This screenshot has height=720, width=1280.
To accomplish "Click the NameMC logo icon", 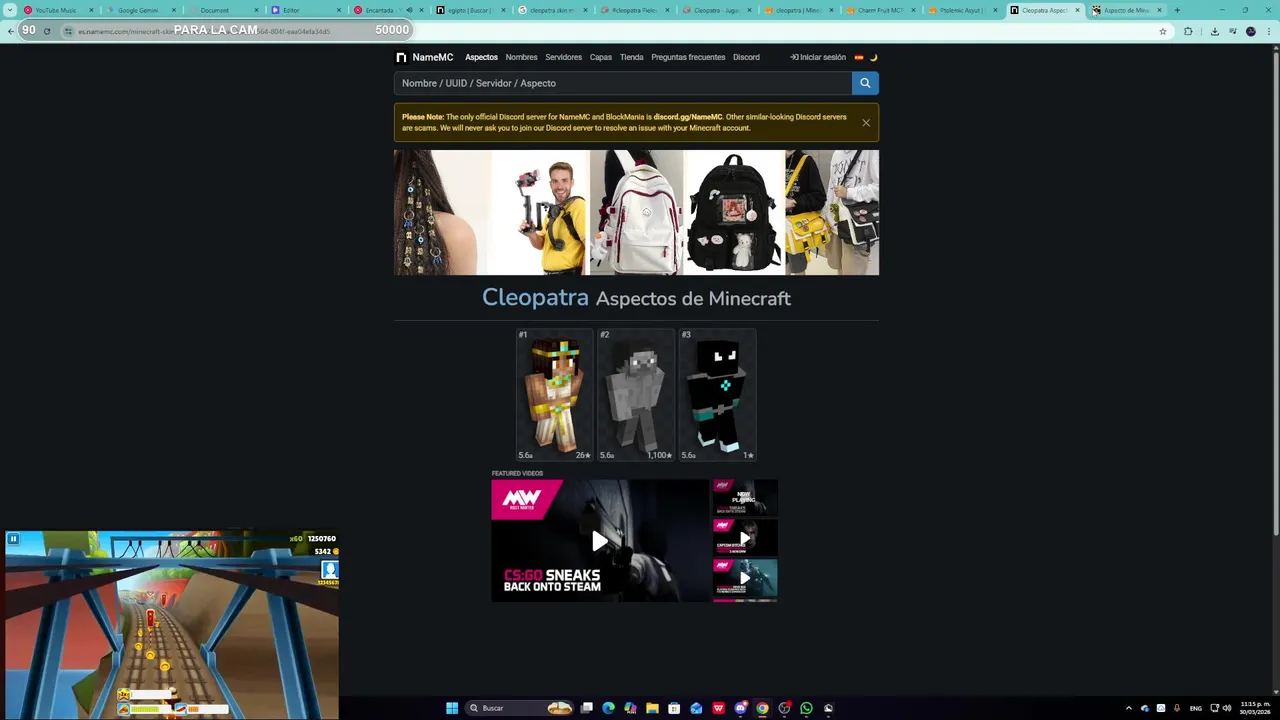I will (x=401, y=57).
